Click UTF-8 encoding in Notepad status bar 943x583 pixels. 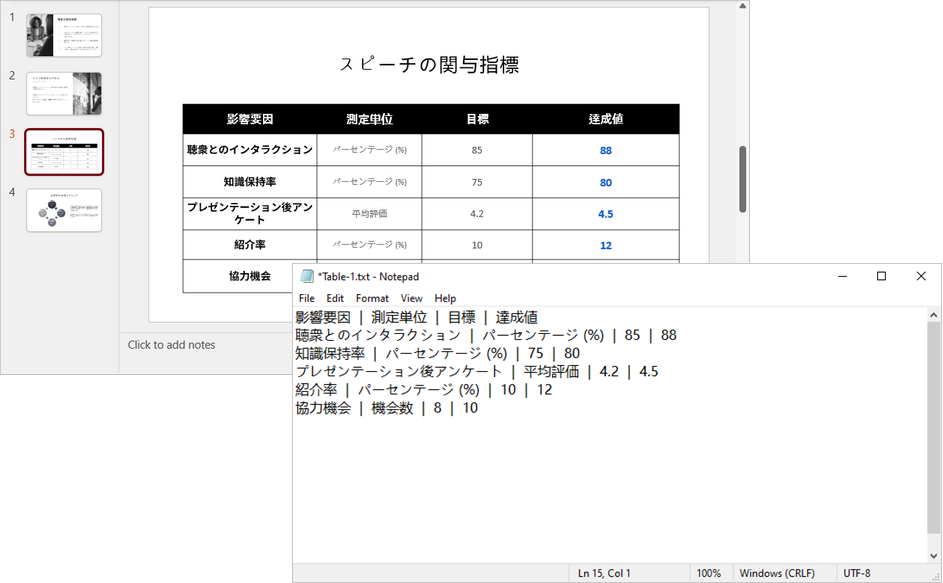(x=856, y=573)
